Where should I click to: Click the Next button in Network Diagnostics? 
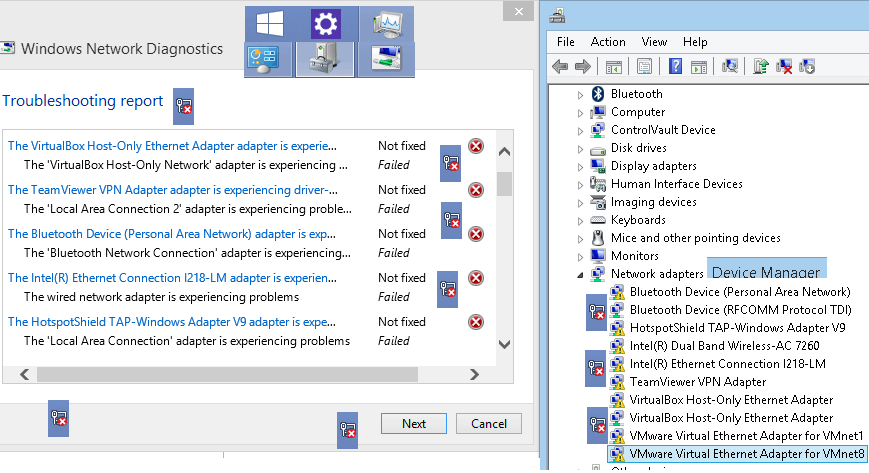point(413,424)
